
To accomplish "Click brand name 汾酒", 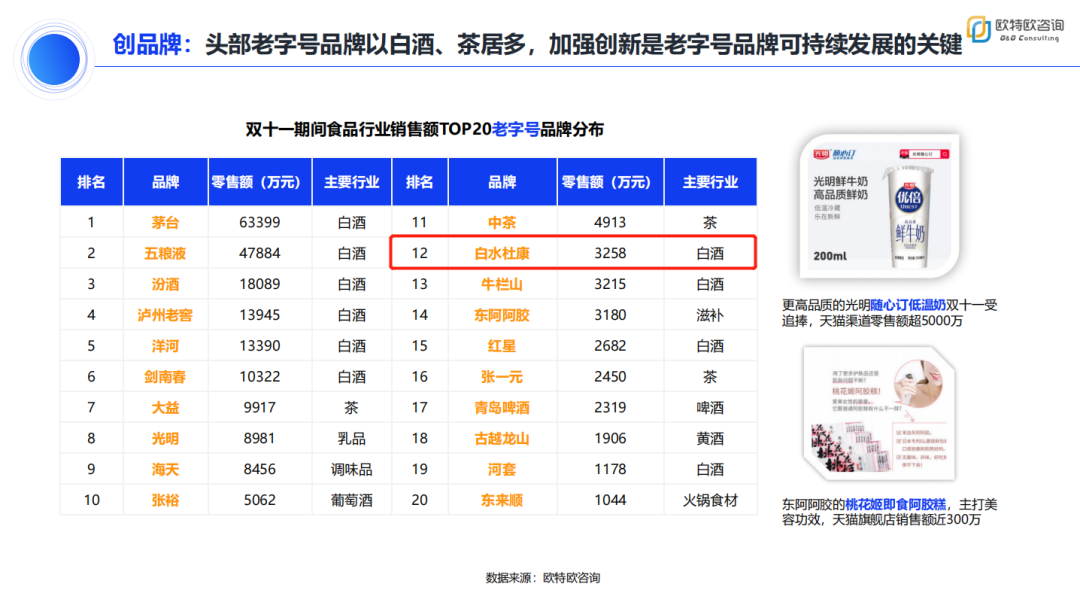I will tap(165, 284).
